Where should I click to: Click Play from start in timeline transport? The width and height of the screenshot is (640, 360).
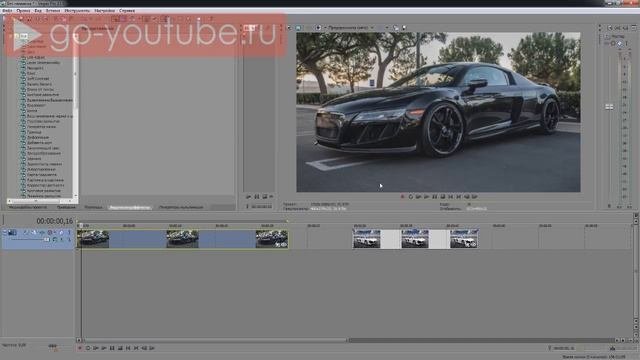pos(96,348)
